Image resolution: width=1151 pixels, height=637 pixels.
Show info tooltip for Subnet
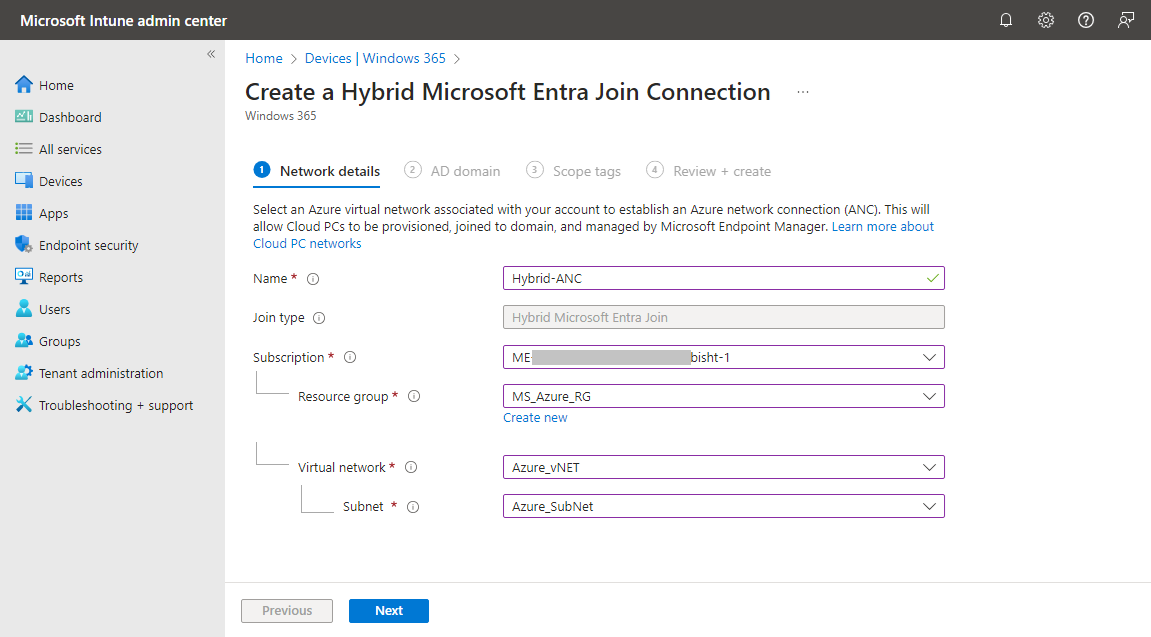tap(413, 507)
